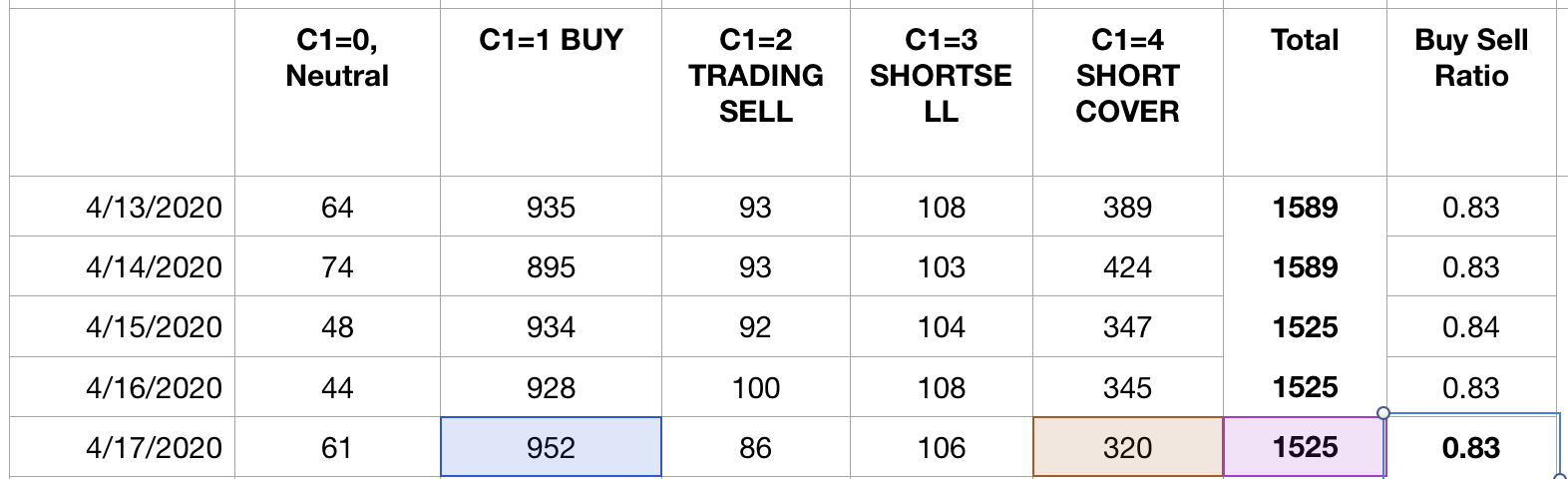Click the 4/13/2020 date cell

(x=154, y=208)
